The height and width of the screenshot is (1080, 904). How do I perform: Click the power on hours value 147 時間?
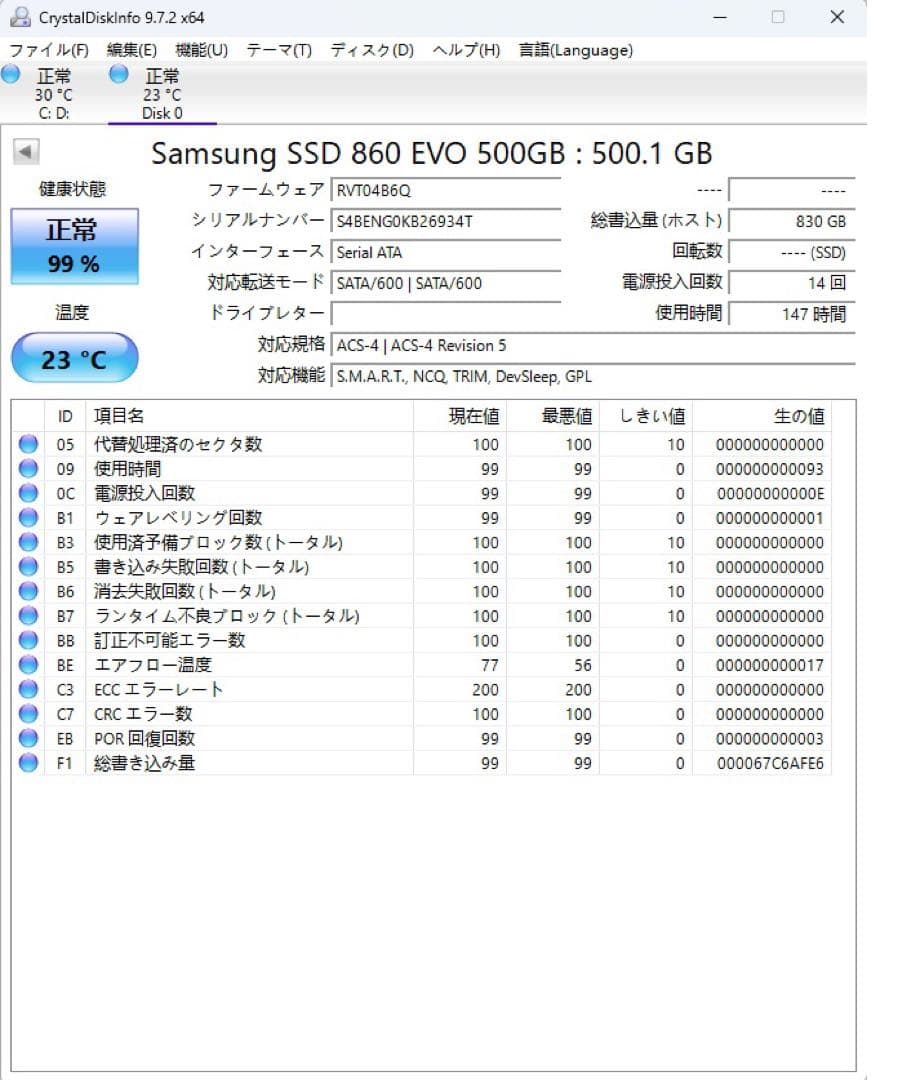pyautogui.click(x=792, y=314)
